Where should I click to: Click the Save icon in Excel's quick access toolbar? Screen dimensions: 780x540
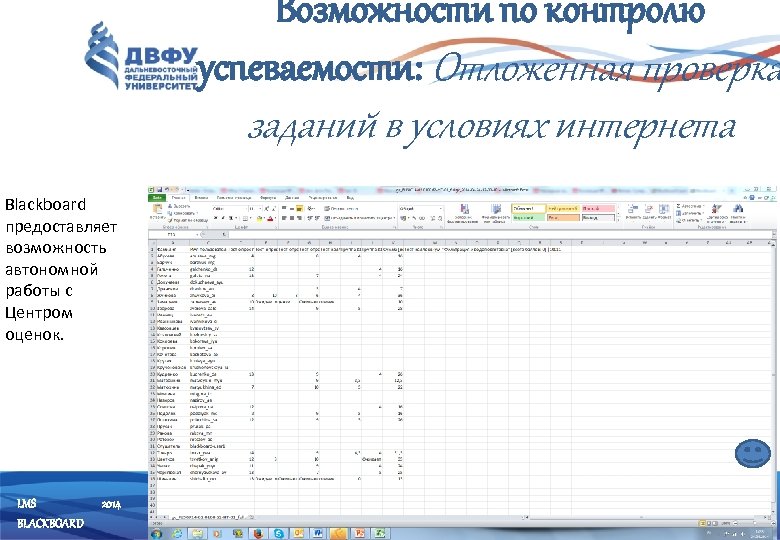[x=160, y=189]
